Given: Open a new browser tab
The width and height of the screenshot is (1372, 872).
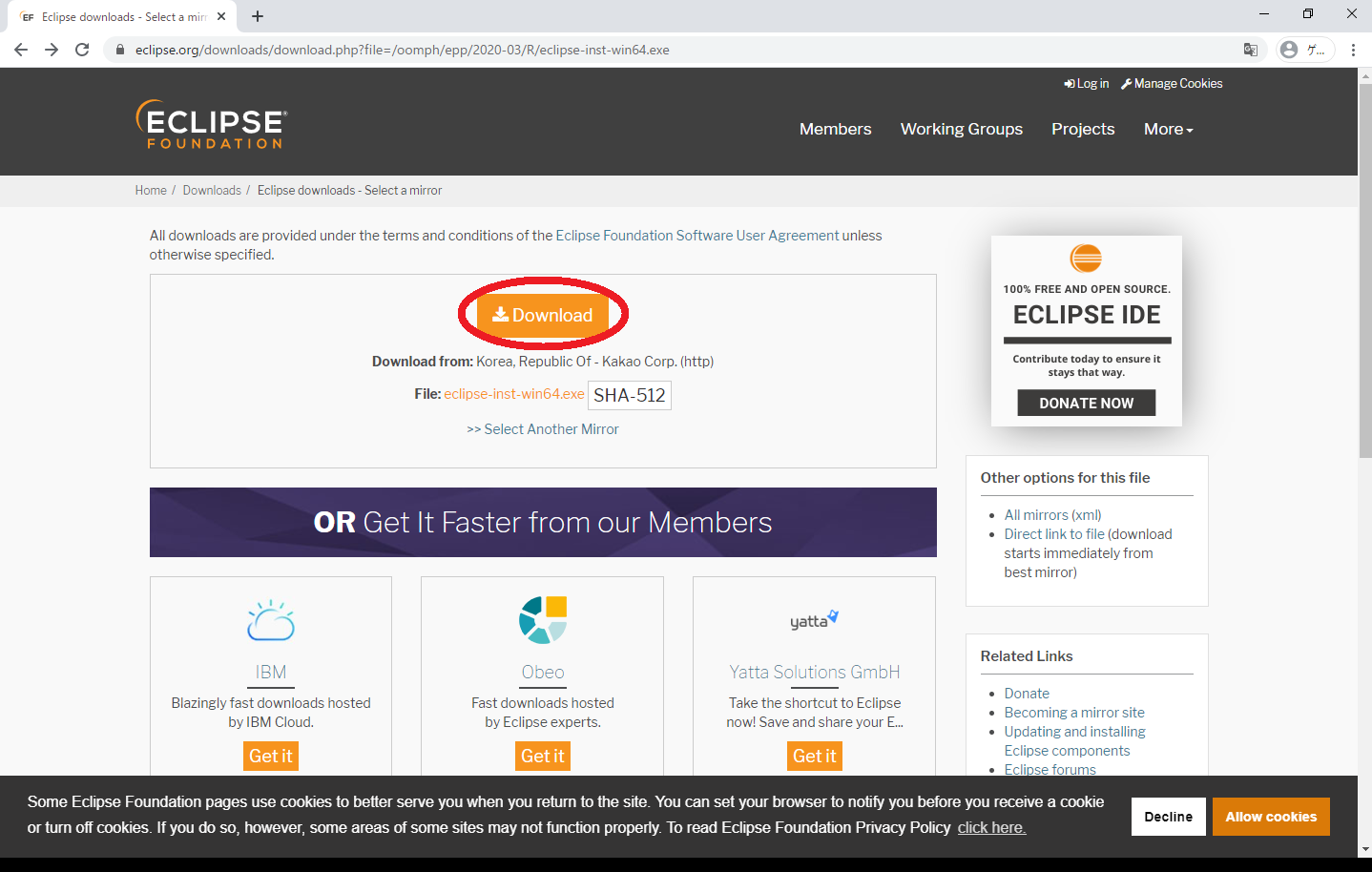Looking at the screenshot, I should click(258, 16).
